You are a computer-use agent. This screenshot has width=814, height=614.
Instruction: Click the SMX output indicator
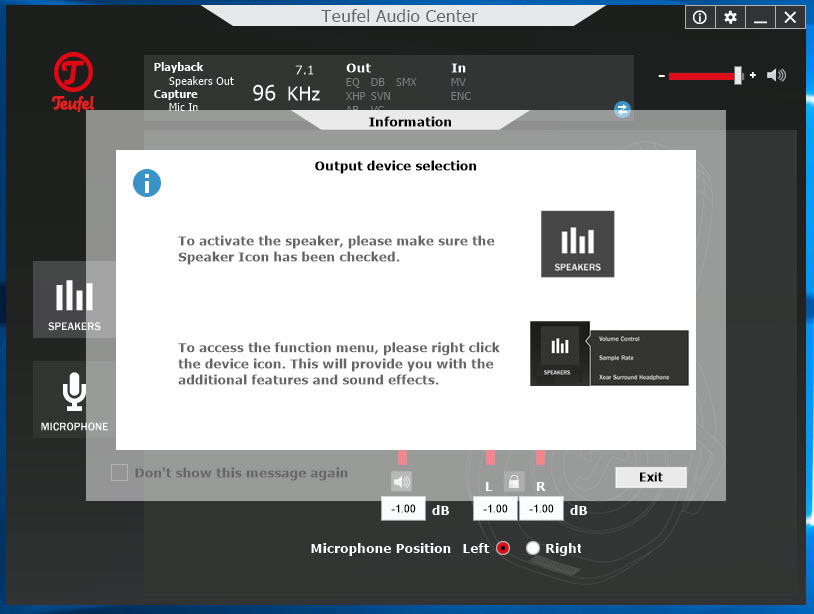(406, 82)
